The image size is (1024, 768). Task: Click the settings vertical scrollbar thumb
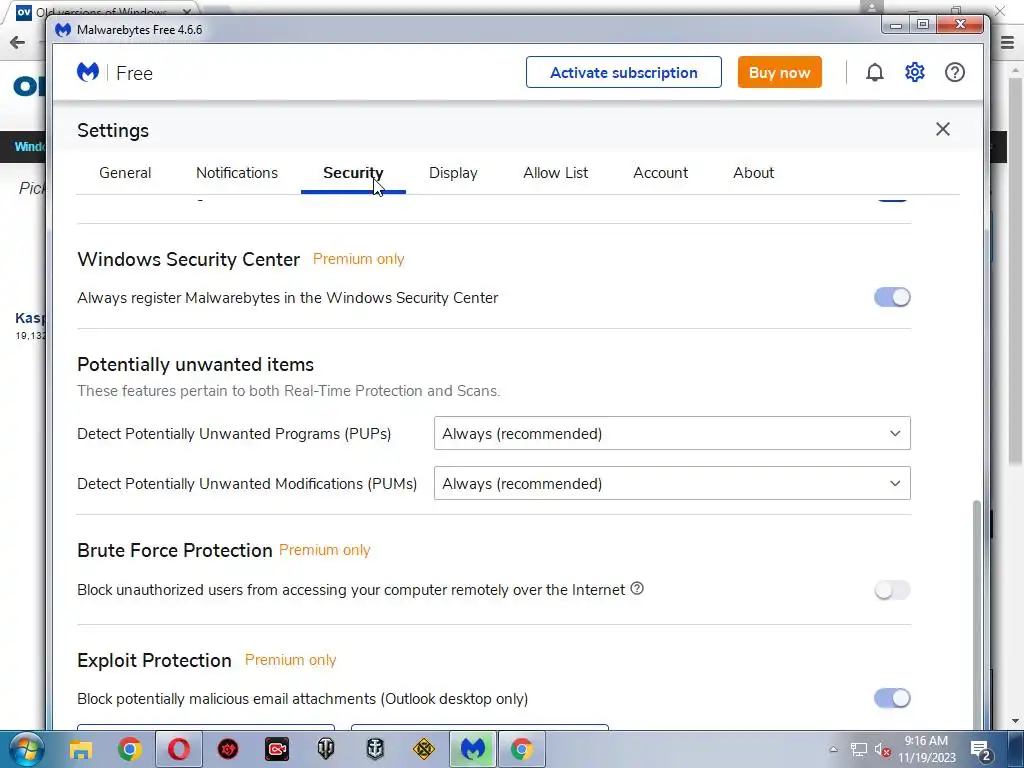pos(977,614)
